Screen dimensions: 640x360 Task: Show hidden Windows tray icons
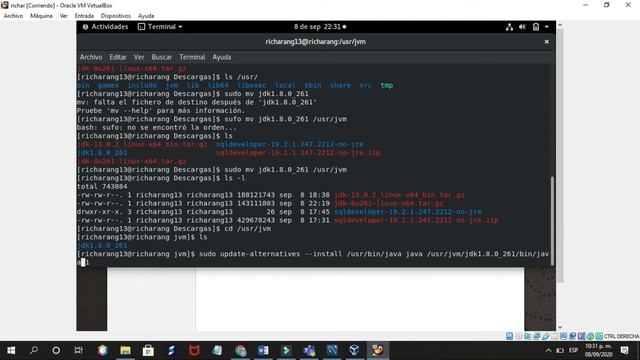548,350
